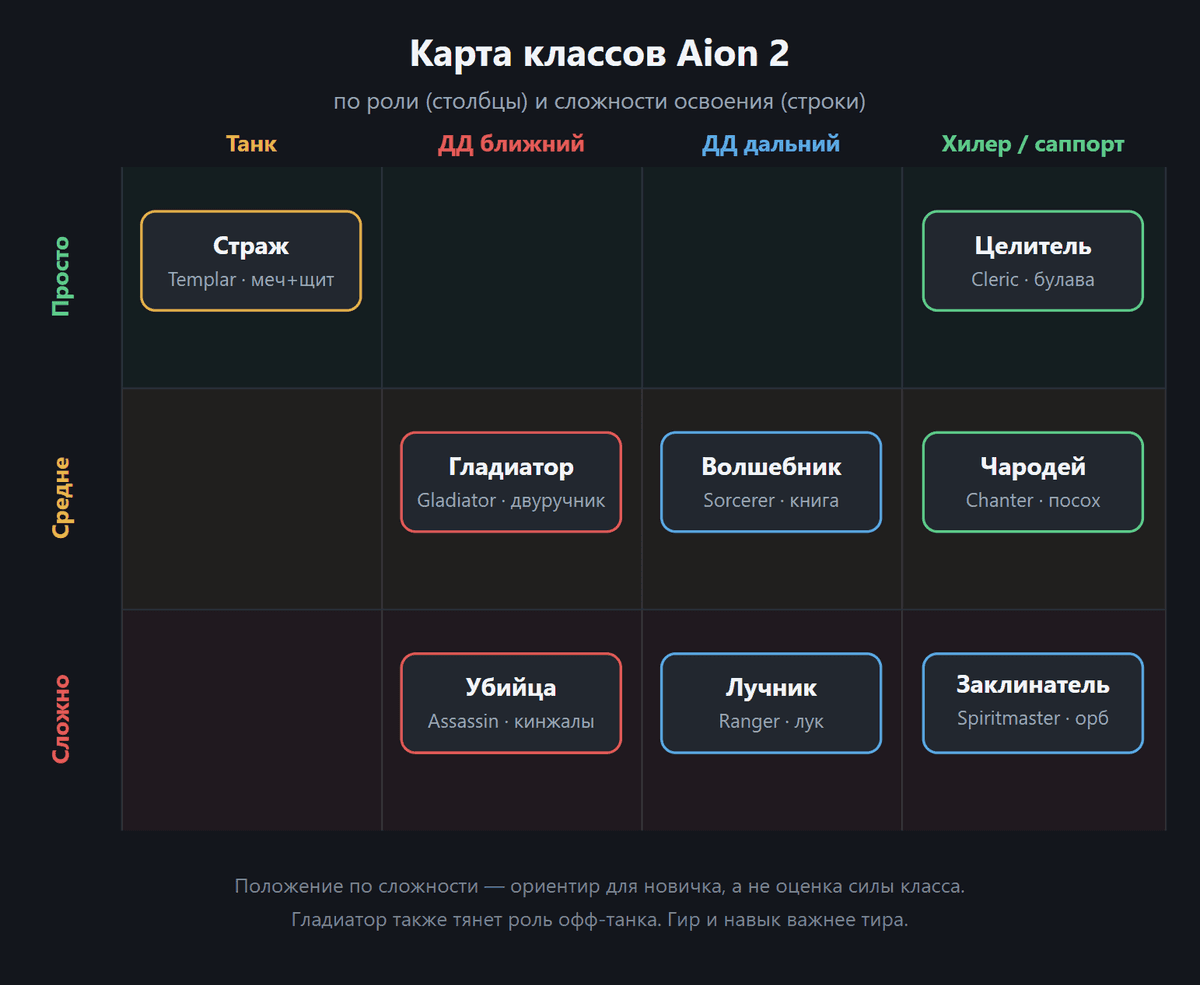Select the Средне row label
The height and width of the screenshot is (985, 1200).
(61, 498)
